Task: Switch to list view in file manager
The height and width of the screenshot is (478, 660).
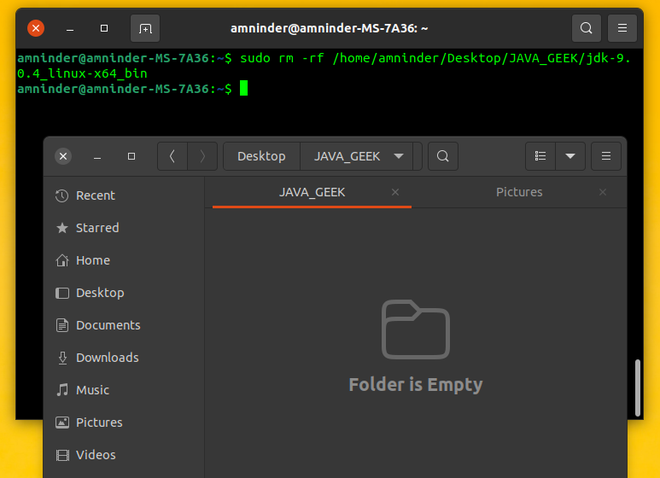Action: (x=540, y=157)
